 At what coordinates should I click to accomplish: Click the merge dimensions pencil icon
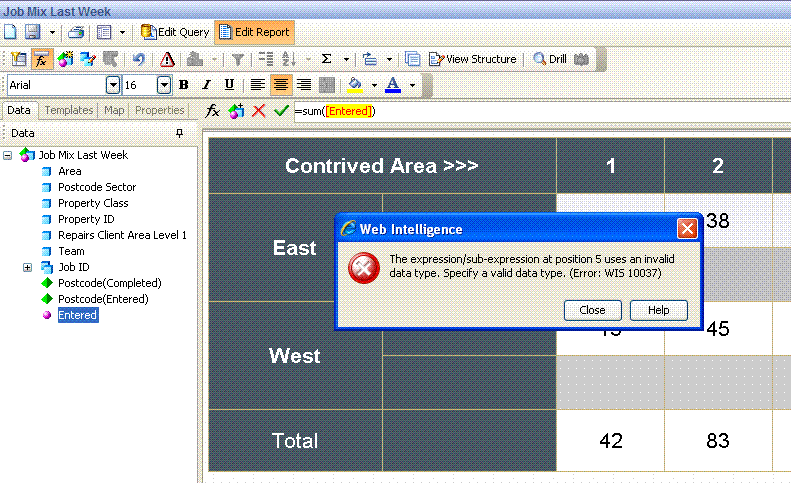pyautogui.click(x=87, y=59)
